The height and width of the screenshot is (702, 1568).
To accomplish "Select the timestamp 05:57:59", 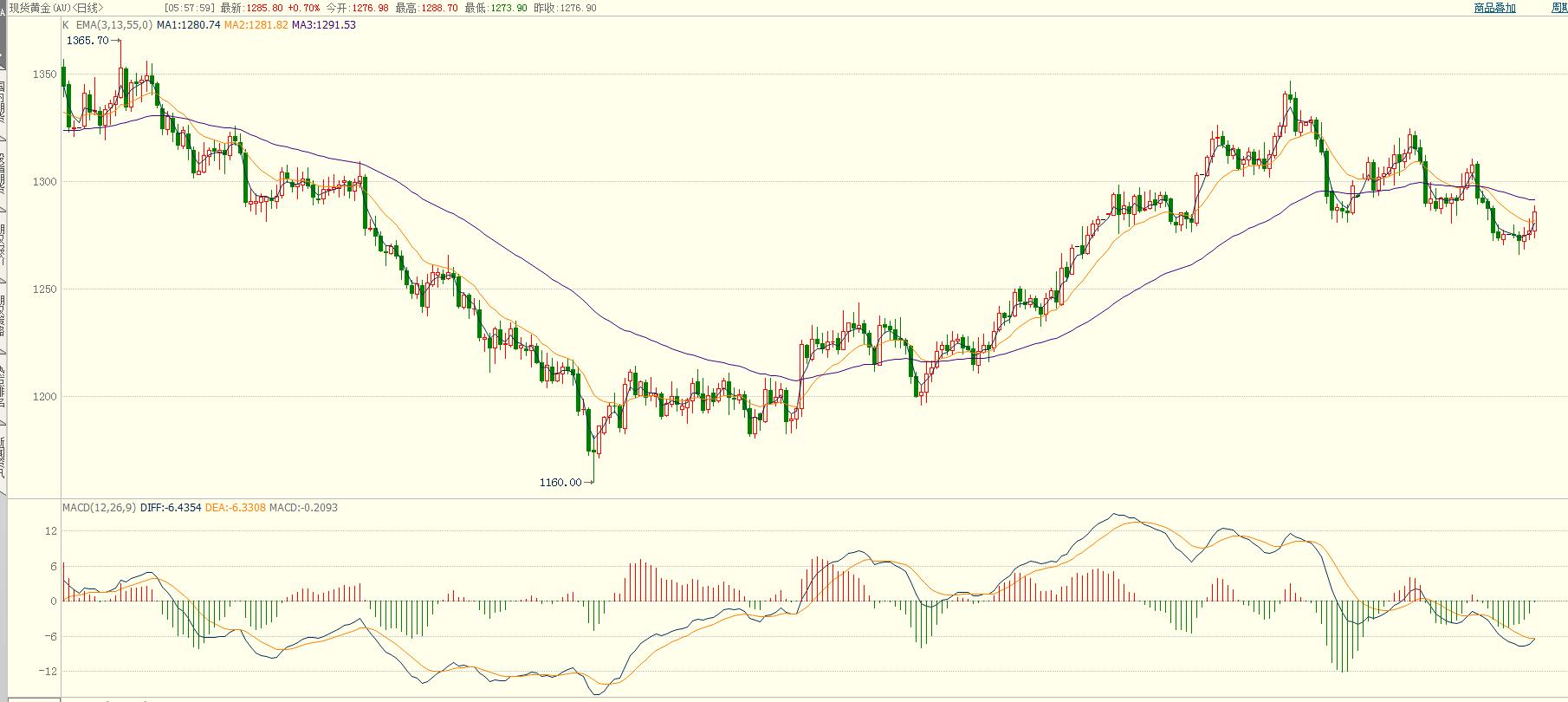I will 190,8.
